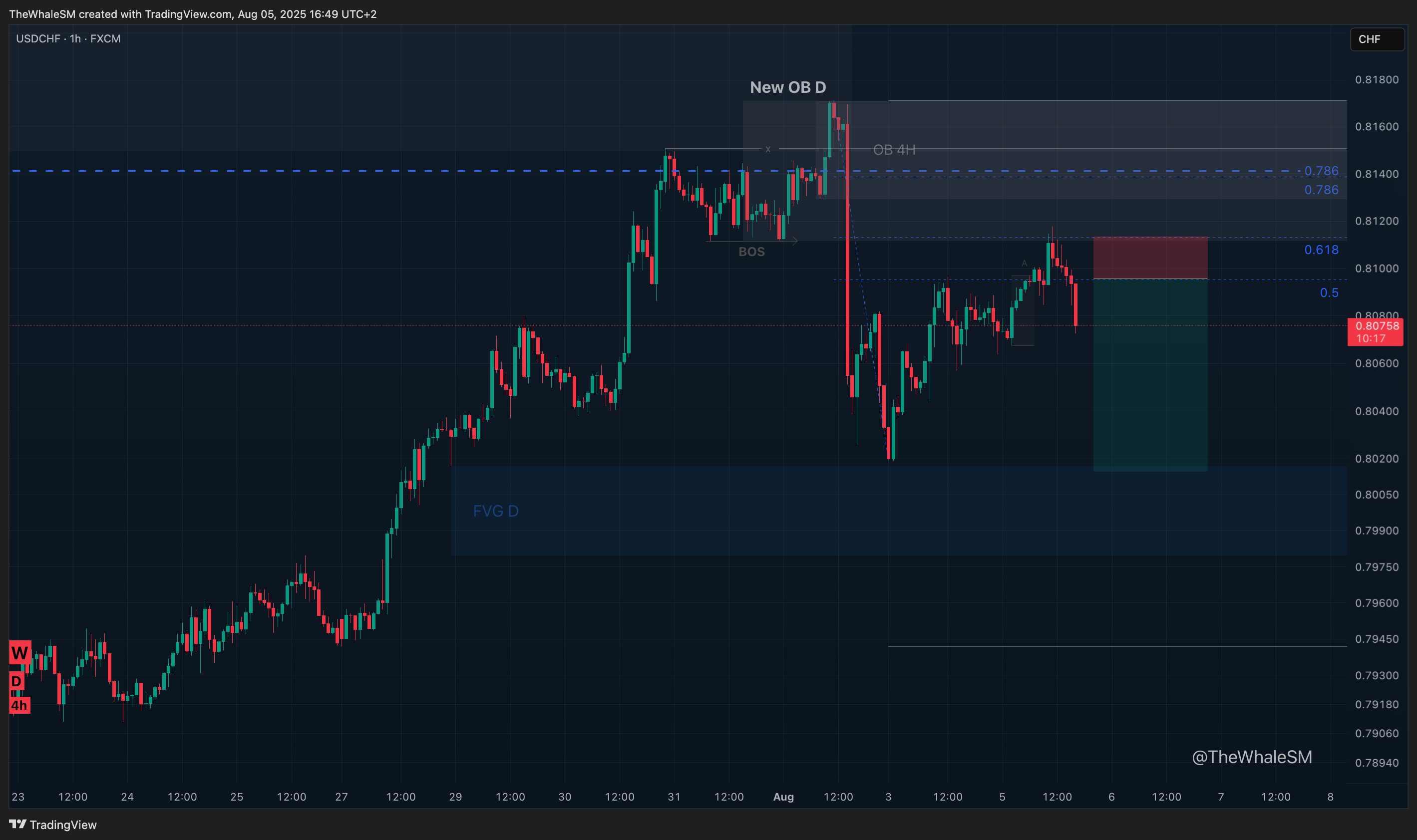Select the green take-profit zone of short position
This screenshot has width=1417, height=840.
click(1150, 375)
